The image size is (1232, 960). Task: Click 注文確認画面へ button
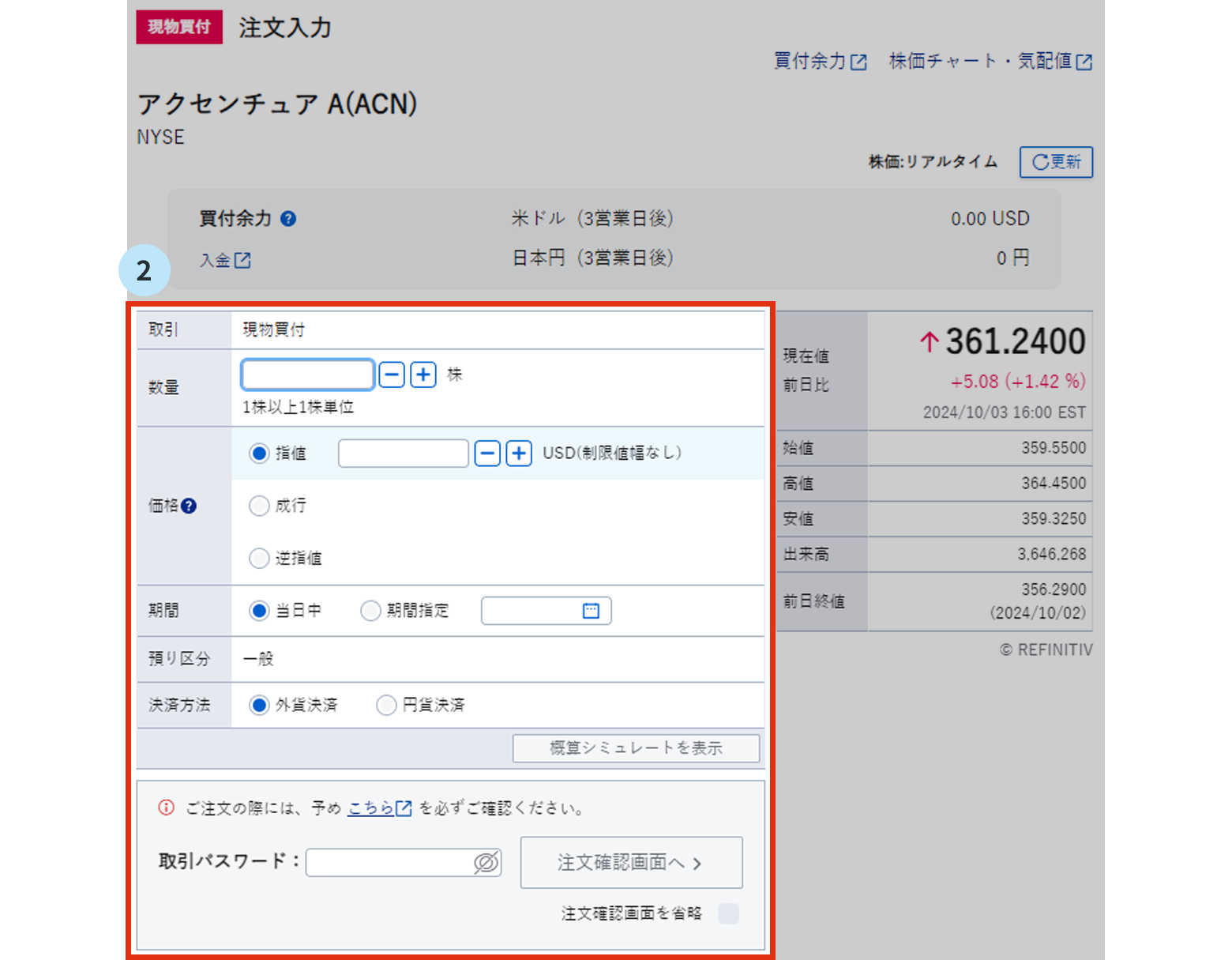[x=631, y=863]
